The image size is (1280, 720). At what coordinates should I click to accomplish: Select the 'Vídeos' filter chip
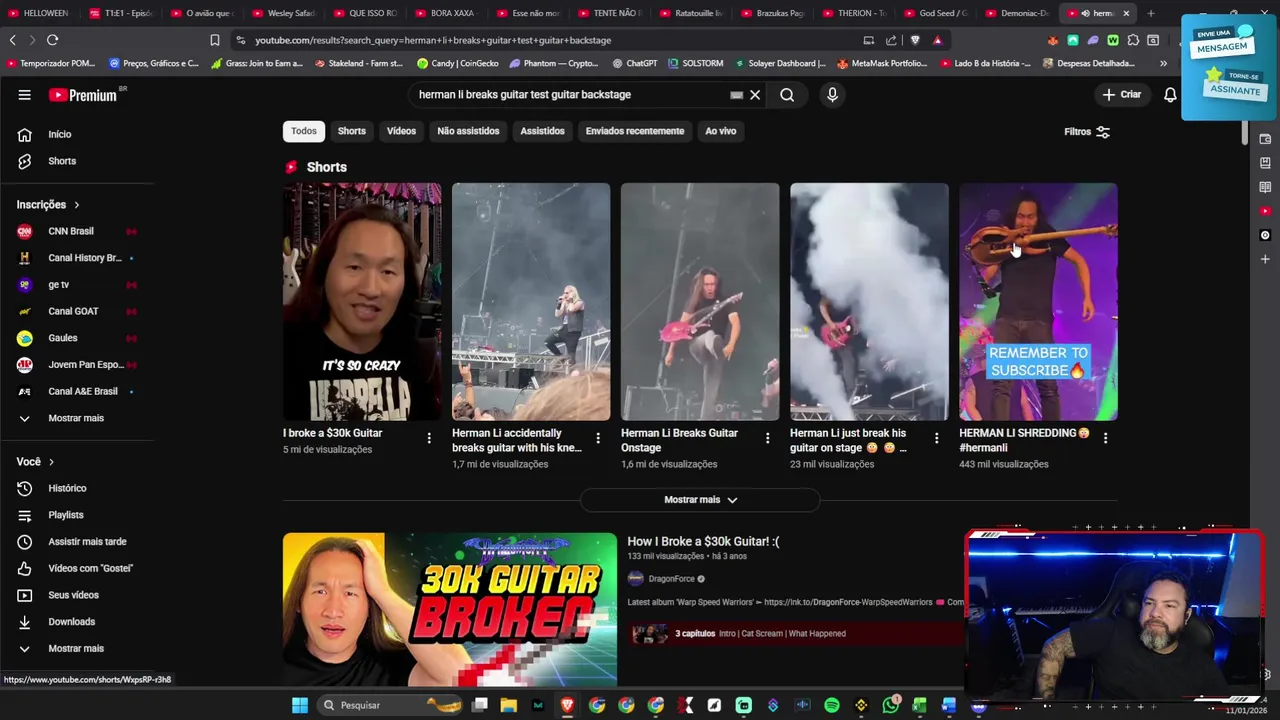pos(401,131)
